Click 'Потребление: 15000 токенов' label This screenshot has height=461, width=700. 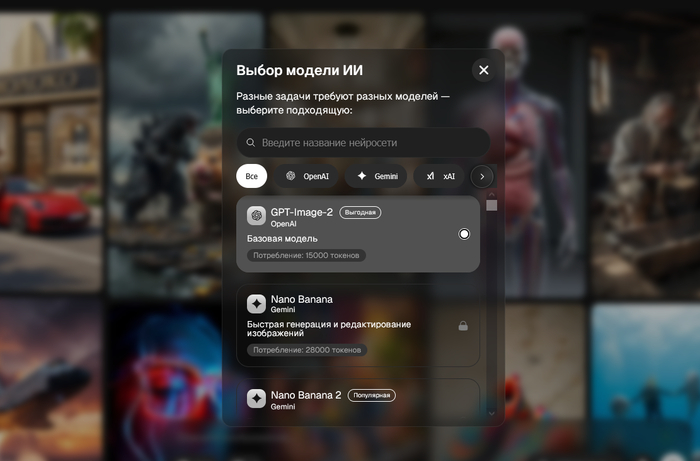(x=306, y=255)
